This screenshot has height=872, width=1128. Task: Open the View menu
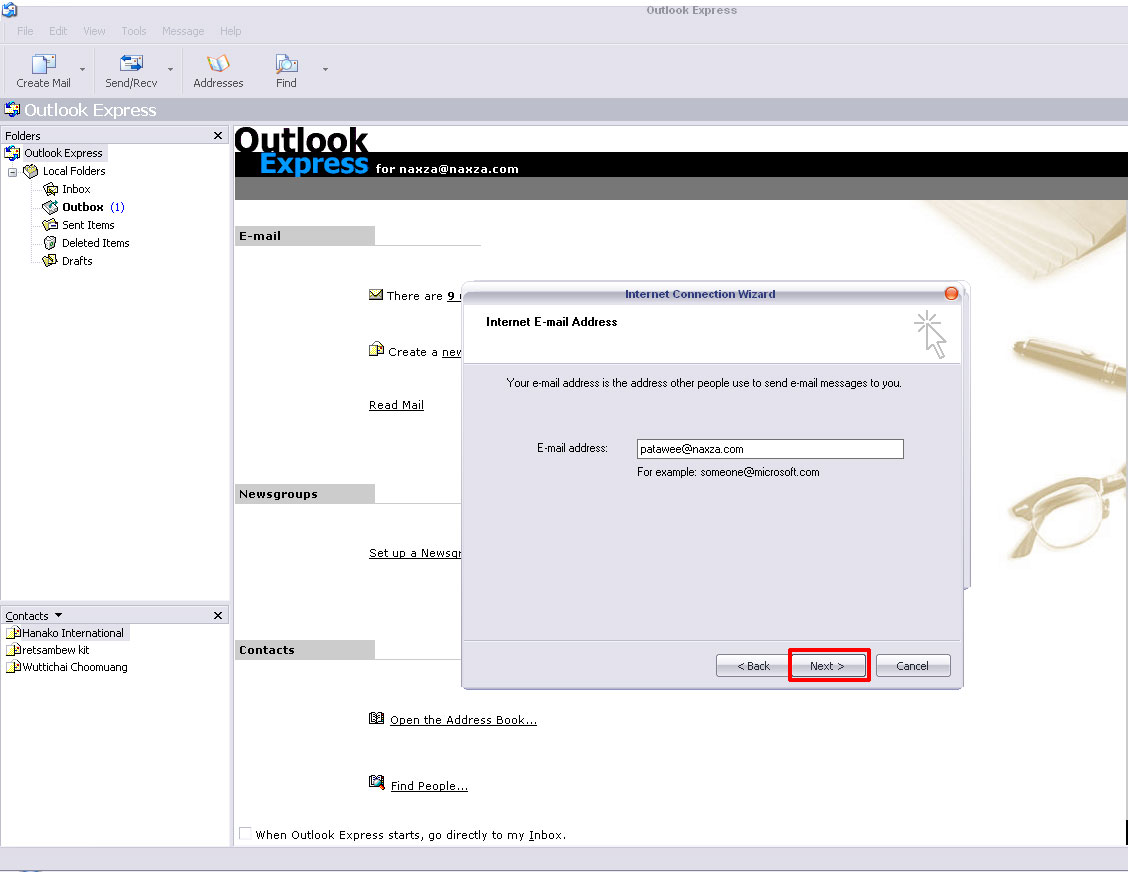94,31
